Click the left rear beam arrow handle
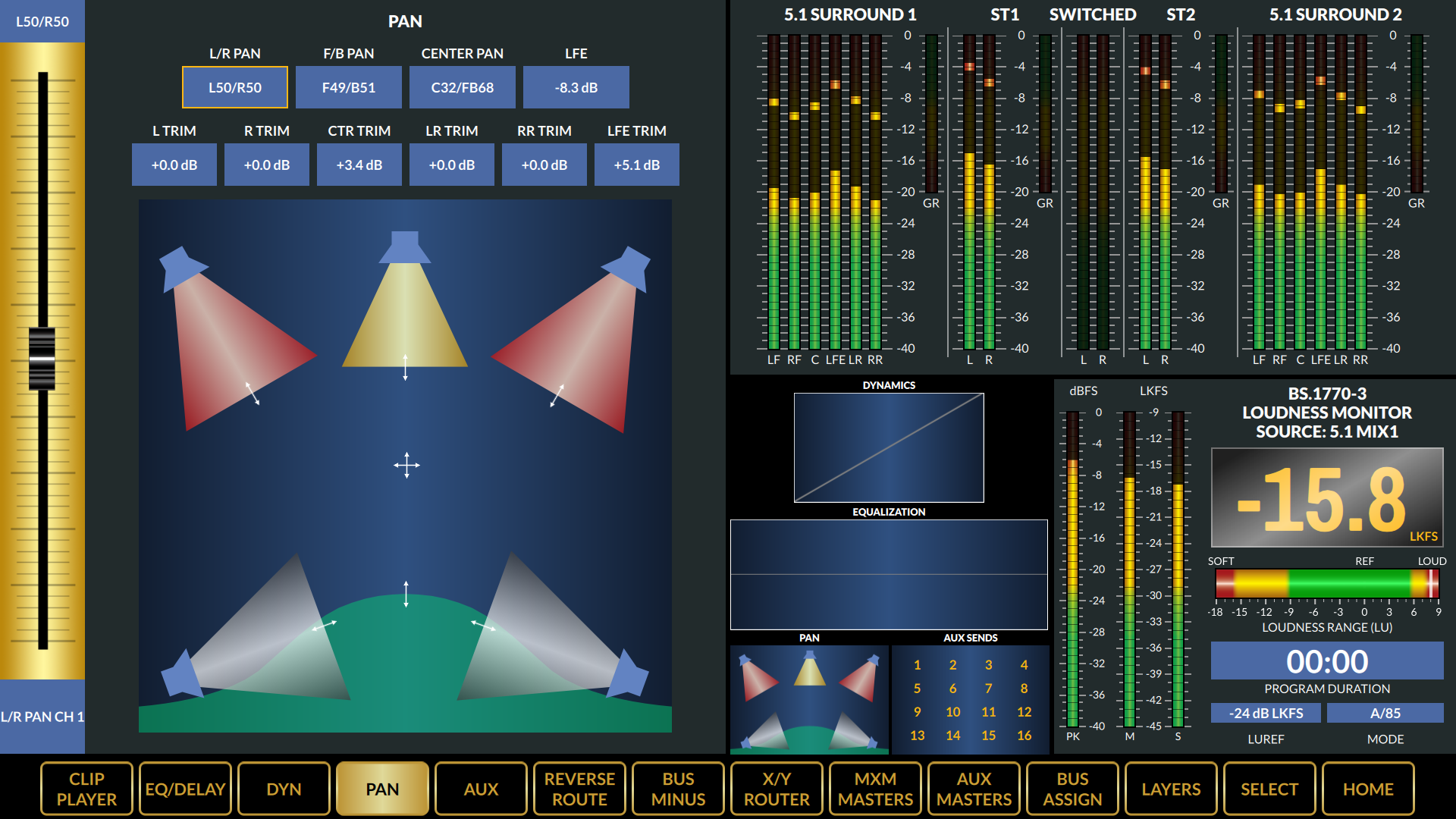1456x819 pixels. tap(325, 625)
